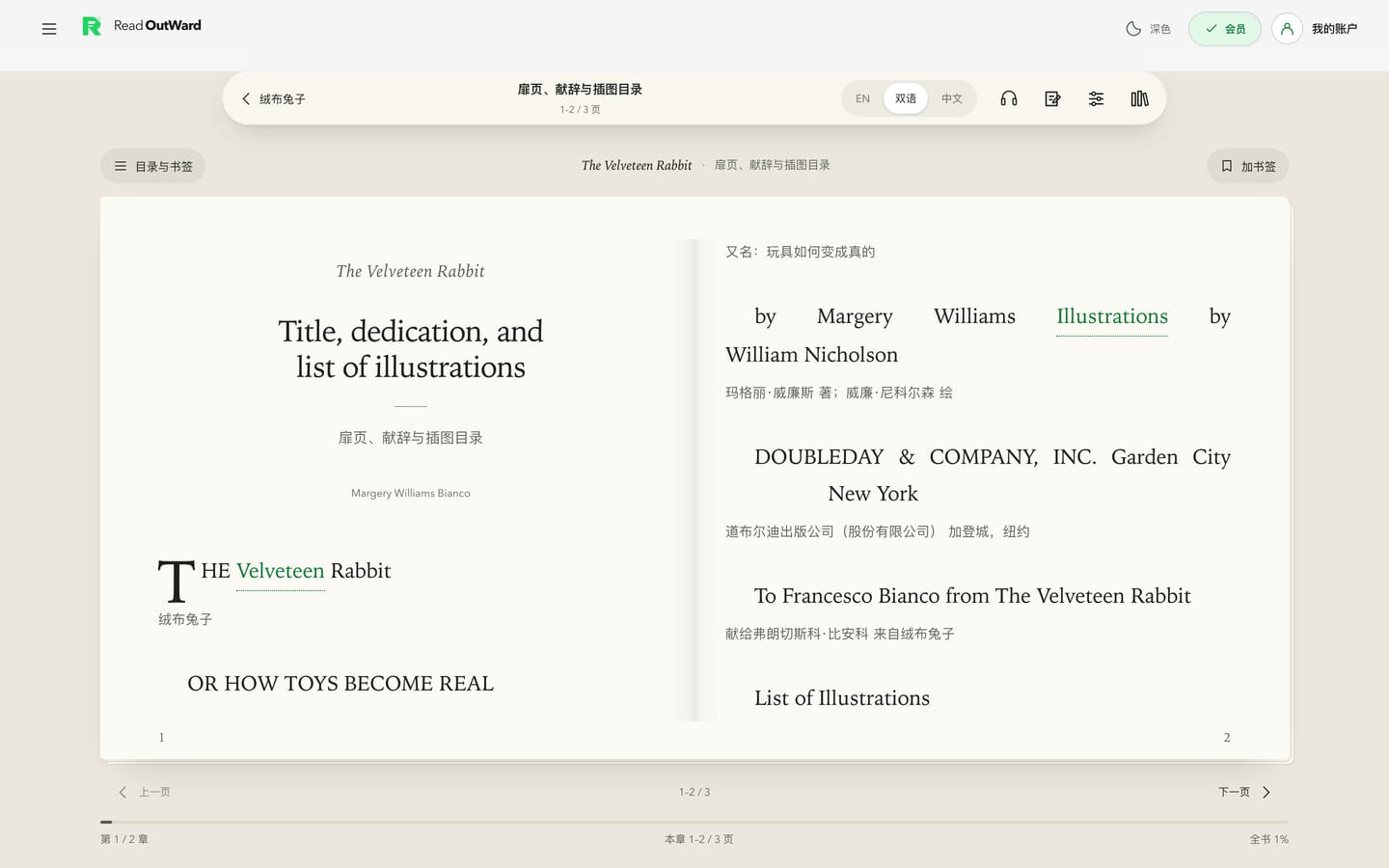Click the reading progress bar
1389x868 pixels.
click(x=694, y=822)
